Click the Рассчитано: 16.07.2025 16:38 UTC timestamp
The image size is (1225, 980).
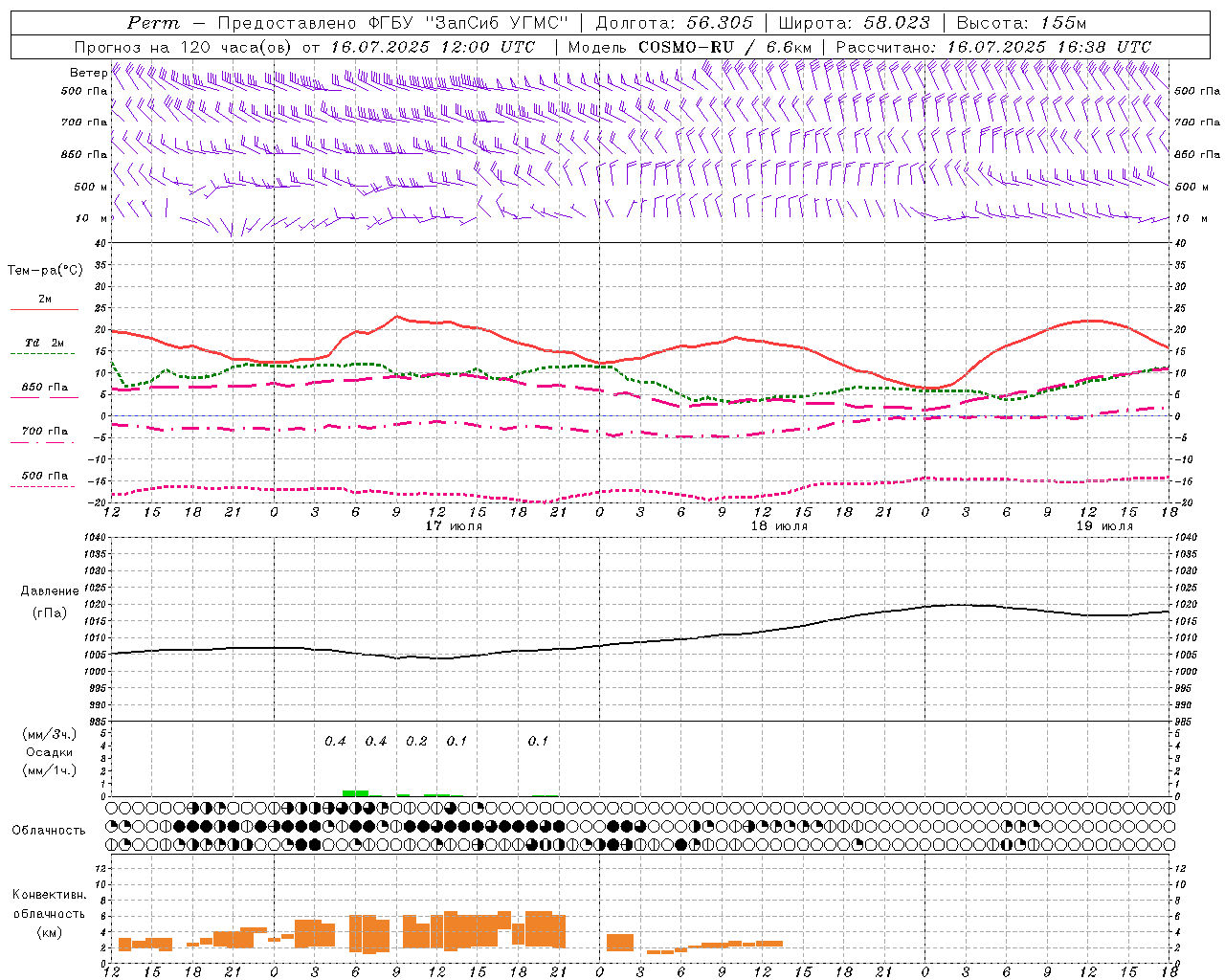click(x=993, y=47)
